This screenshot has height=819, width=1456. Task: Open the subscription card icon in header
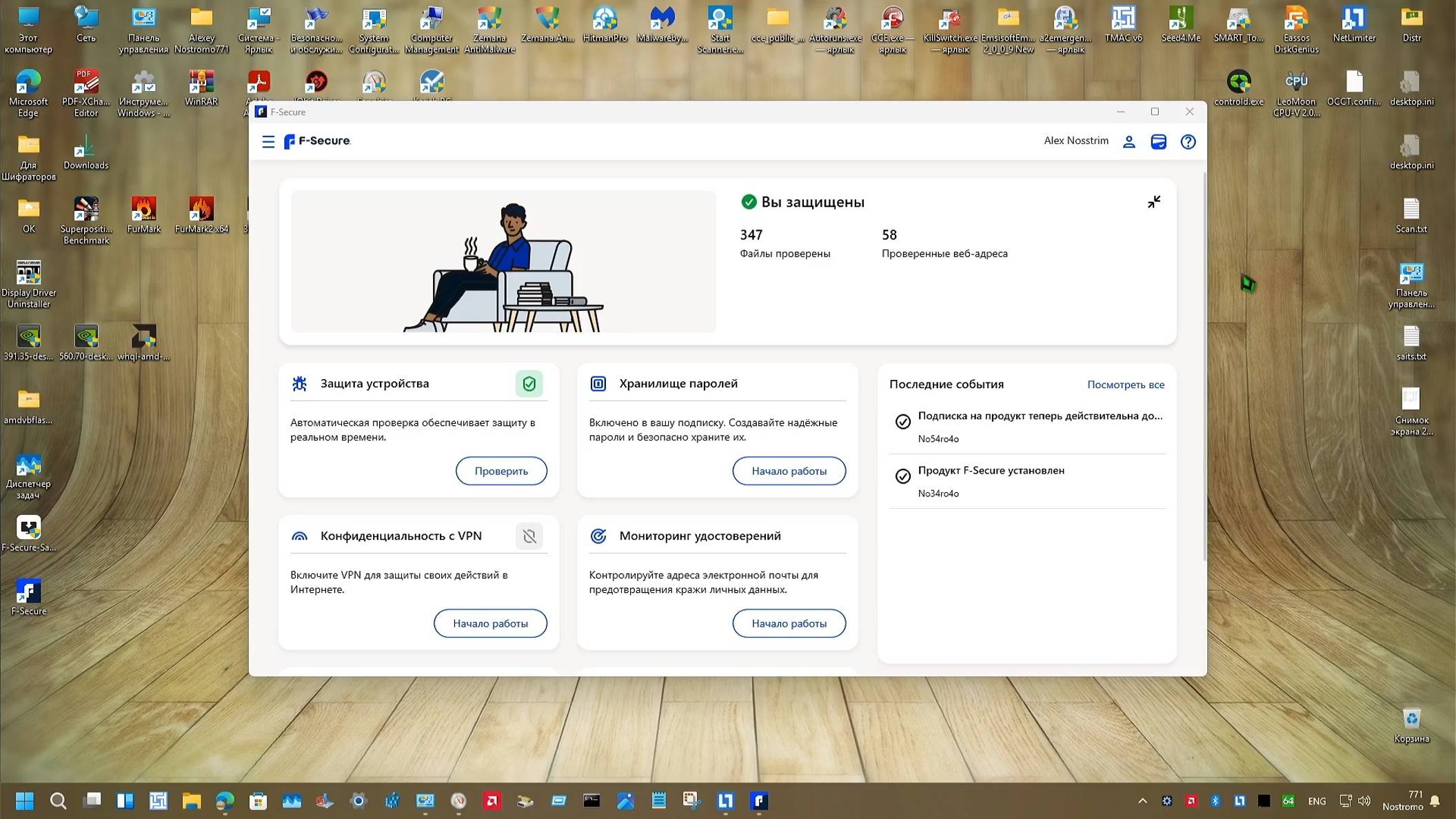(x=1158, y=141)
